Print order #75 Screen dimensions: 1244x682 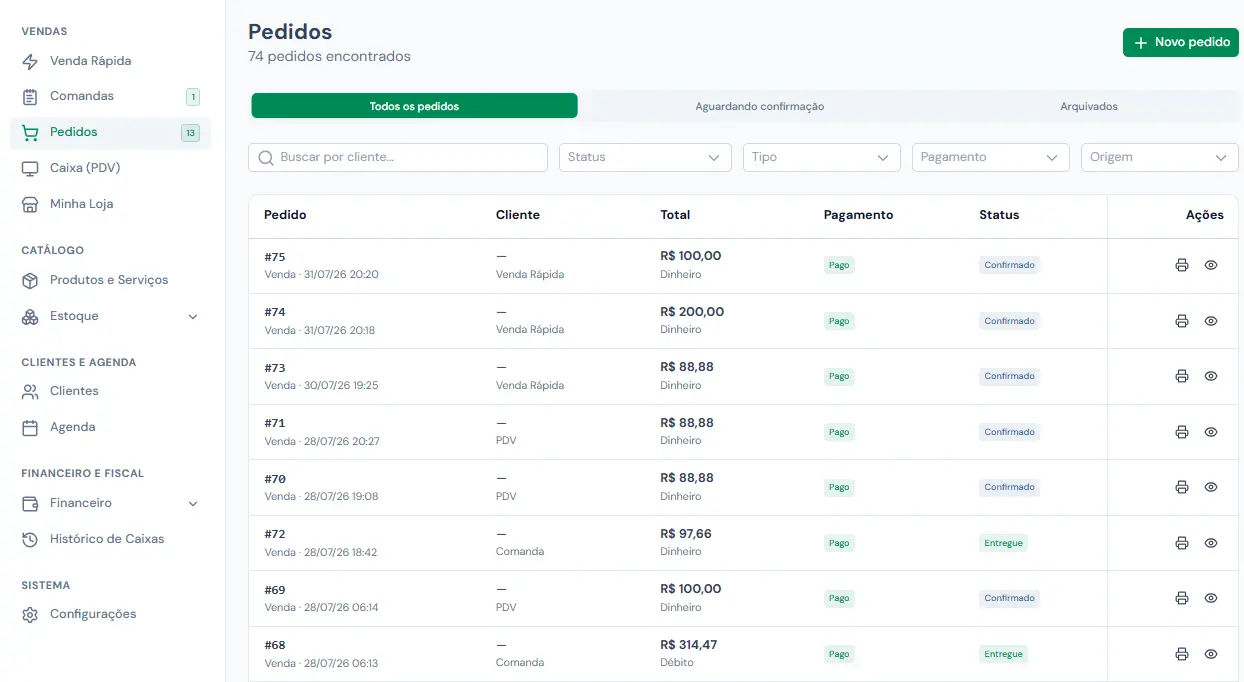1181,265
